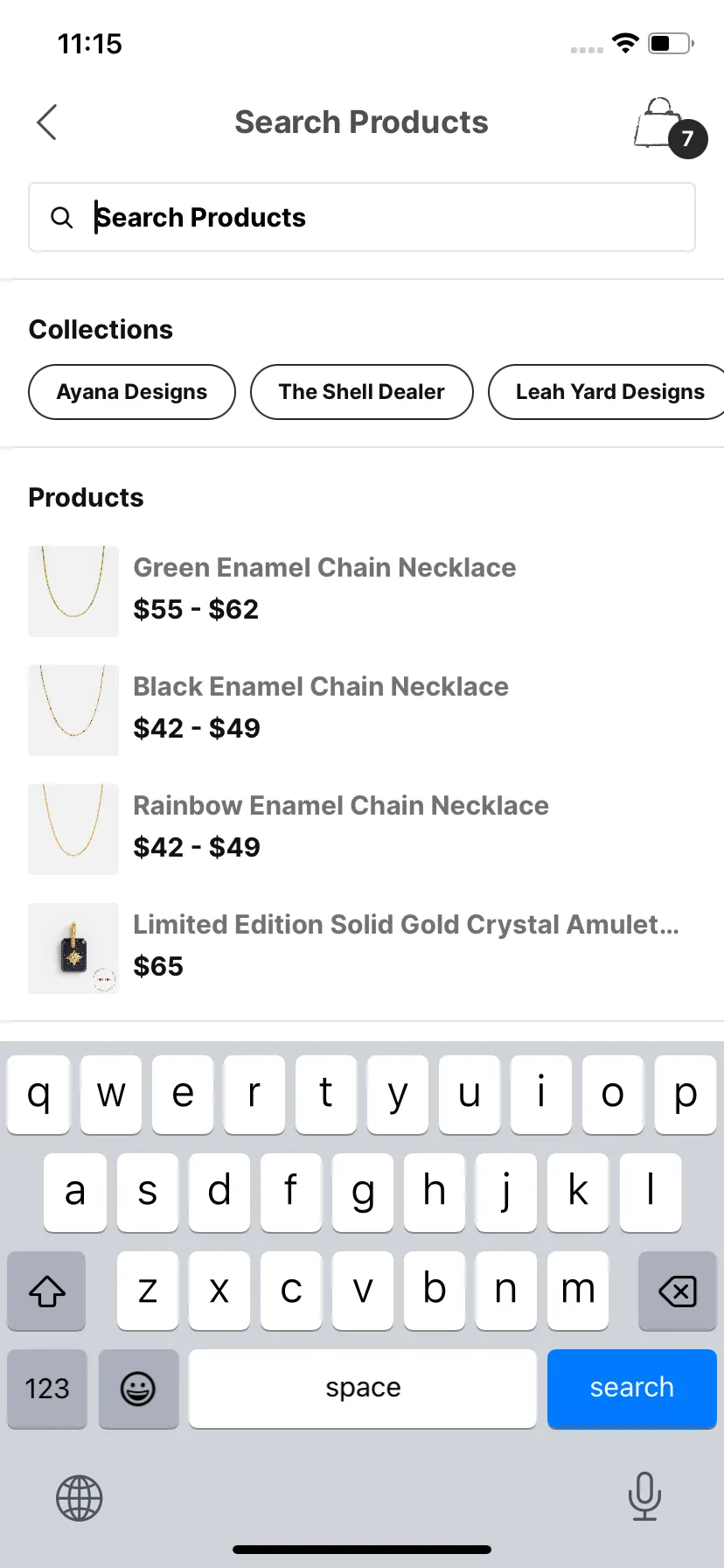Image resolution: width=724 pixels, height=1568 pixels.
Task: Switch to the 123 numeric keyboard
Action: tap(47, 1389)
